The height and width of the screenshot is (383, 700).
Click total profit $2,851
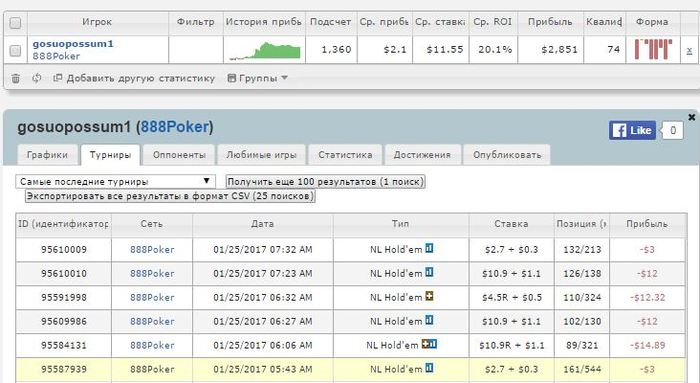click(559, 50)
